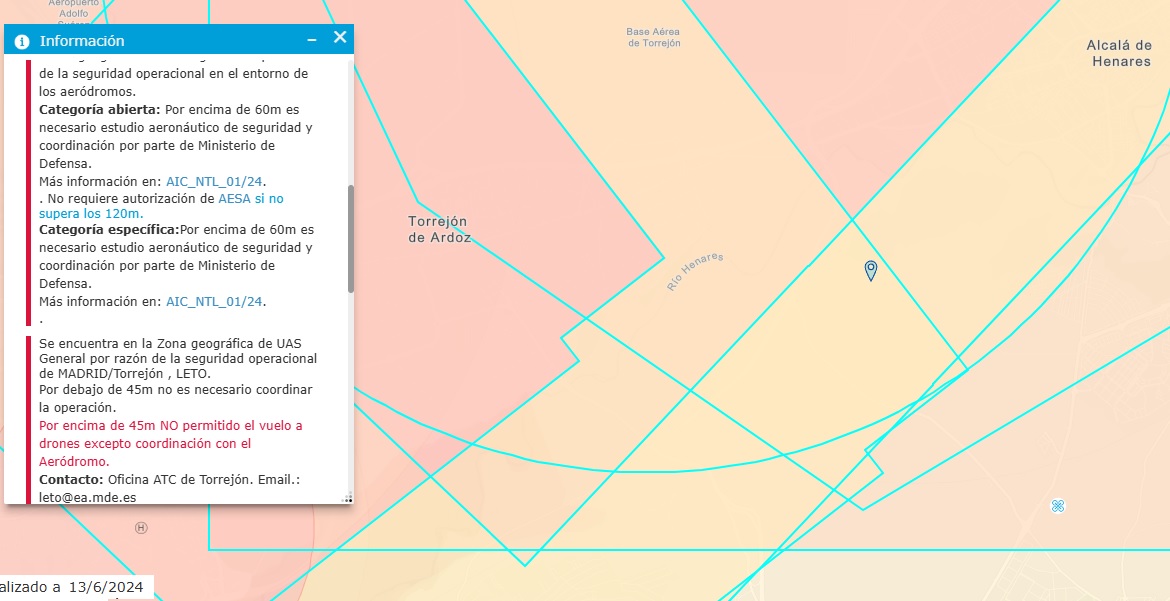Click the blue drone marker icon
The width and height of the screenshot is (1170, 601).
(1058, 506)
